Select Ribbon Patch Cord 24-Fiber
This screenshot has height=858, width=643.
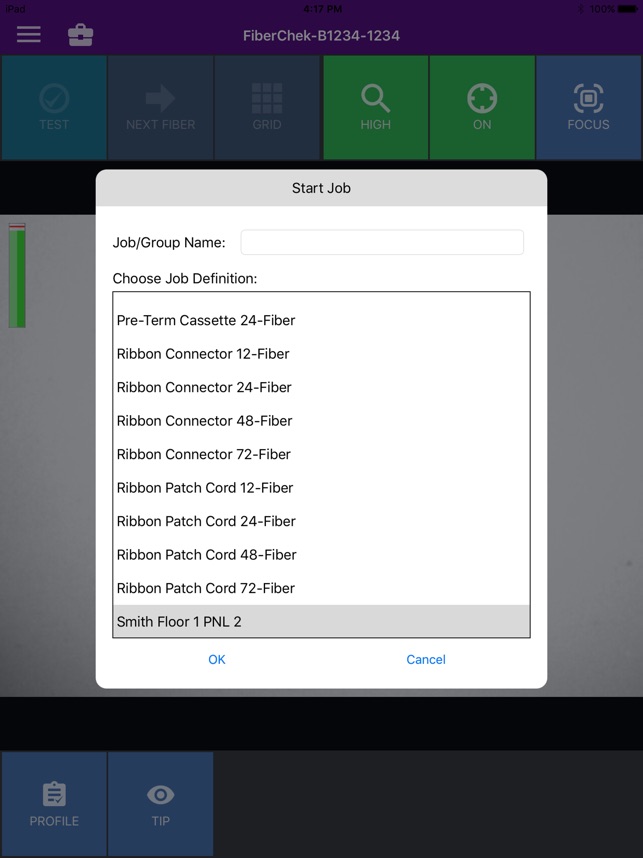pos(321,521)
